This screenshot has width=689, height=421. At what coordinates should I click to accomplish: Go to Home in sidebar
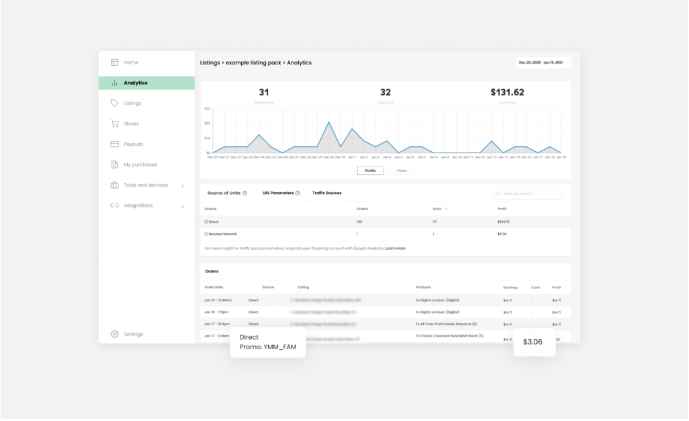(x=131, y=62)
